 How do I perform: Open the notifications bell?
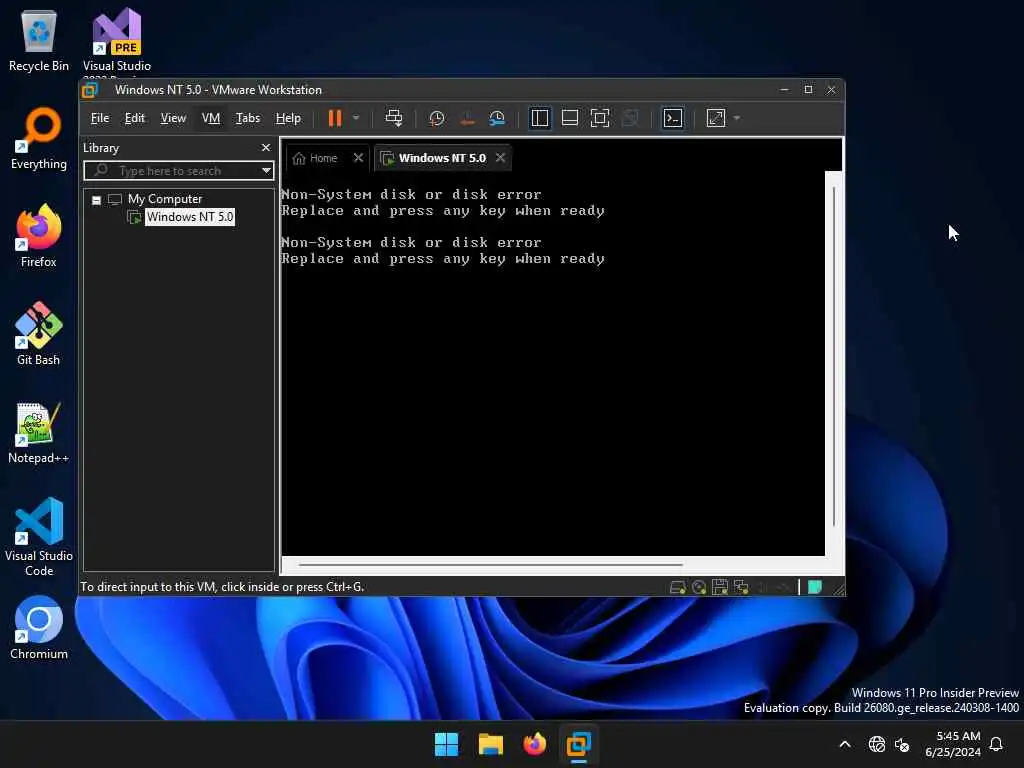[997, 744]
